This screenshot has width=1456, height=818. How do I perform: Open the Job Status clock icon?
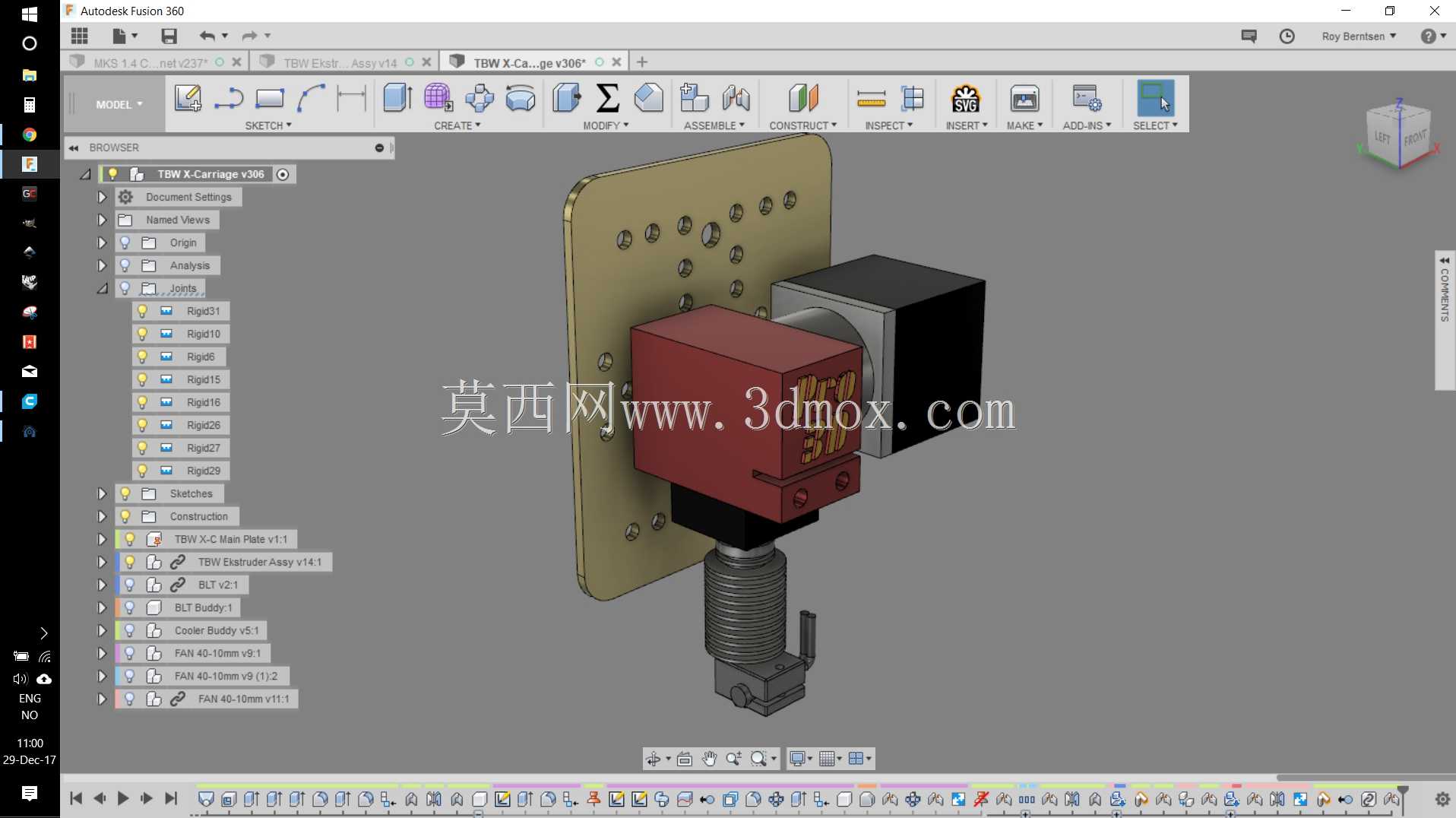pyautogui.click(x=1287, y=36)
